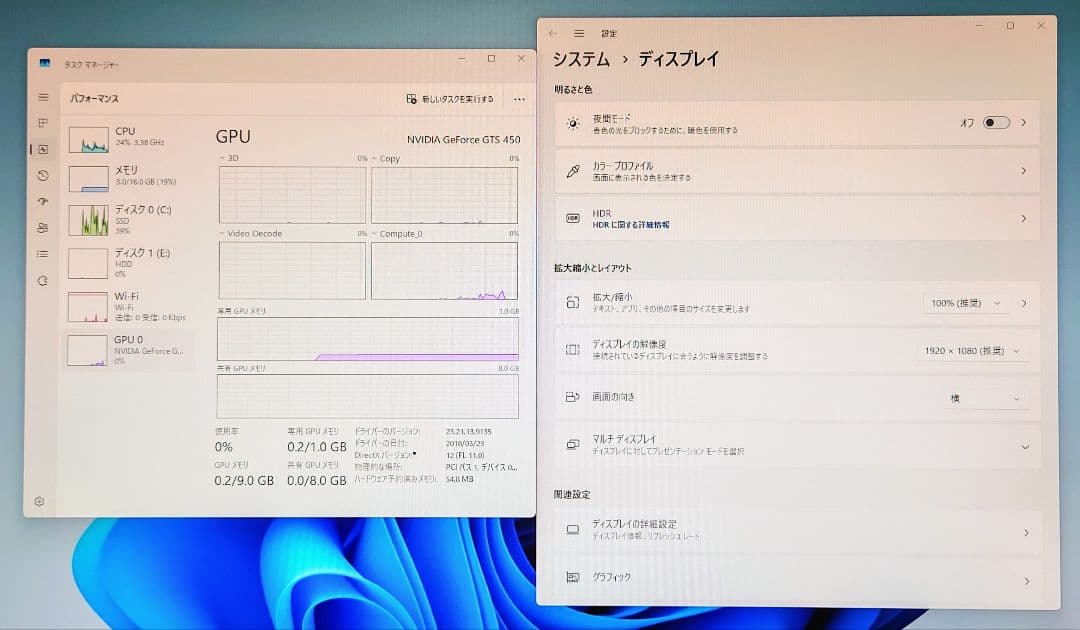Open Startup apps view in Task Manager
The width and height of the screenshot is (1080, 630).
tap(41, 202)
